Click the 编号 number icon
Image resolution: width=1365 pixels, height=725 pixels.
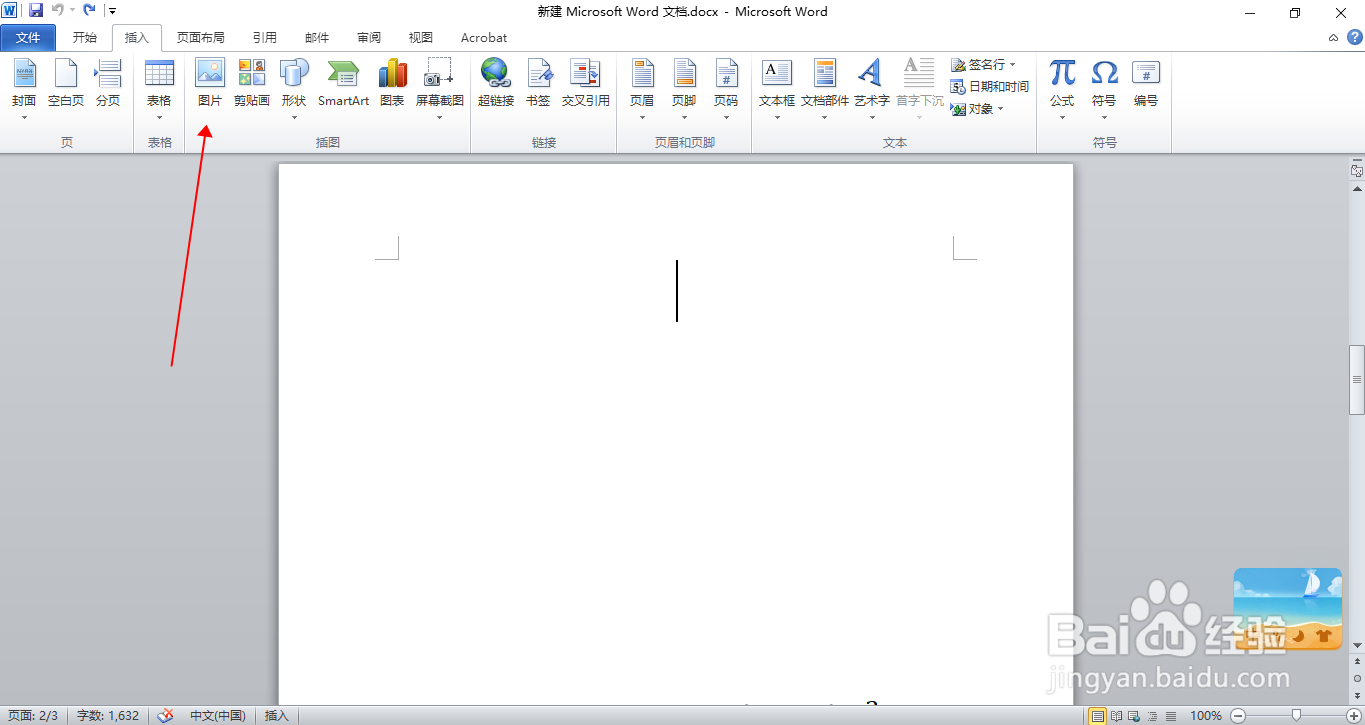(1146, 82)
